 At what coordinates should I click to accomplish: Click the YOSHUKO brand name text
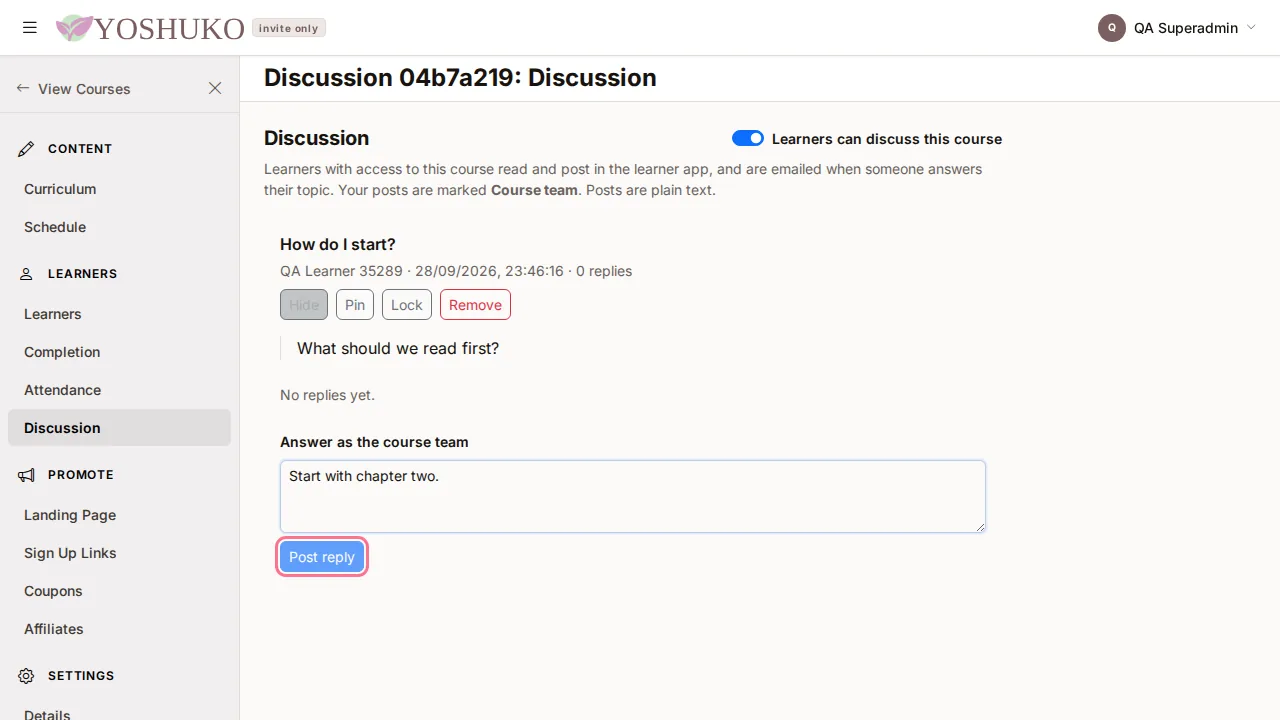(x=169, y=29)
